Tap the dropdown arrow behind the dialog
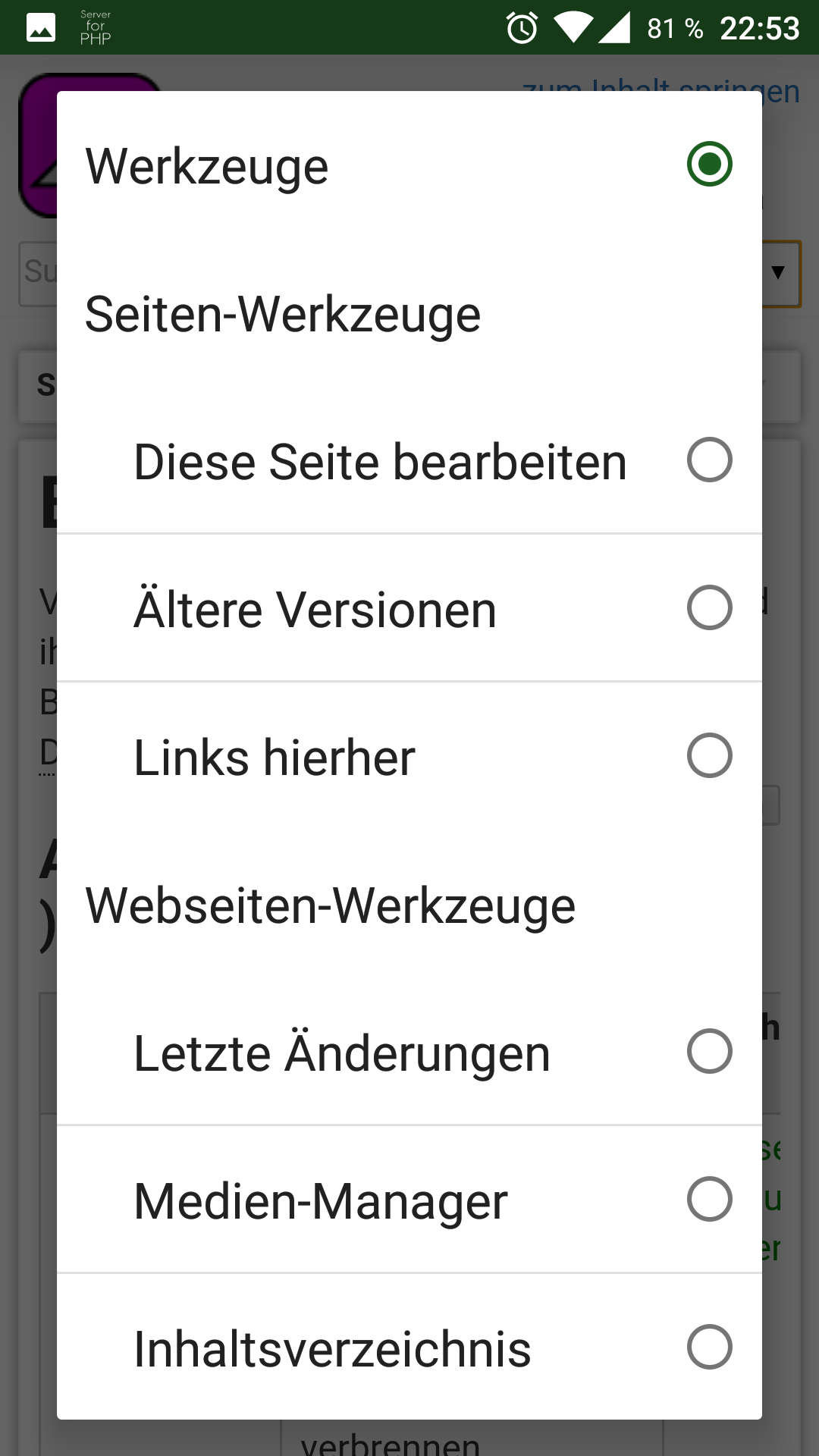Image resolution: width=819 pixels, height=1456 pixels. point(778,273)
